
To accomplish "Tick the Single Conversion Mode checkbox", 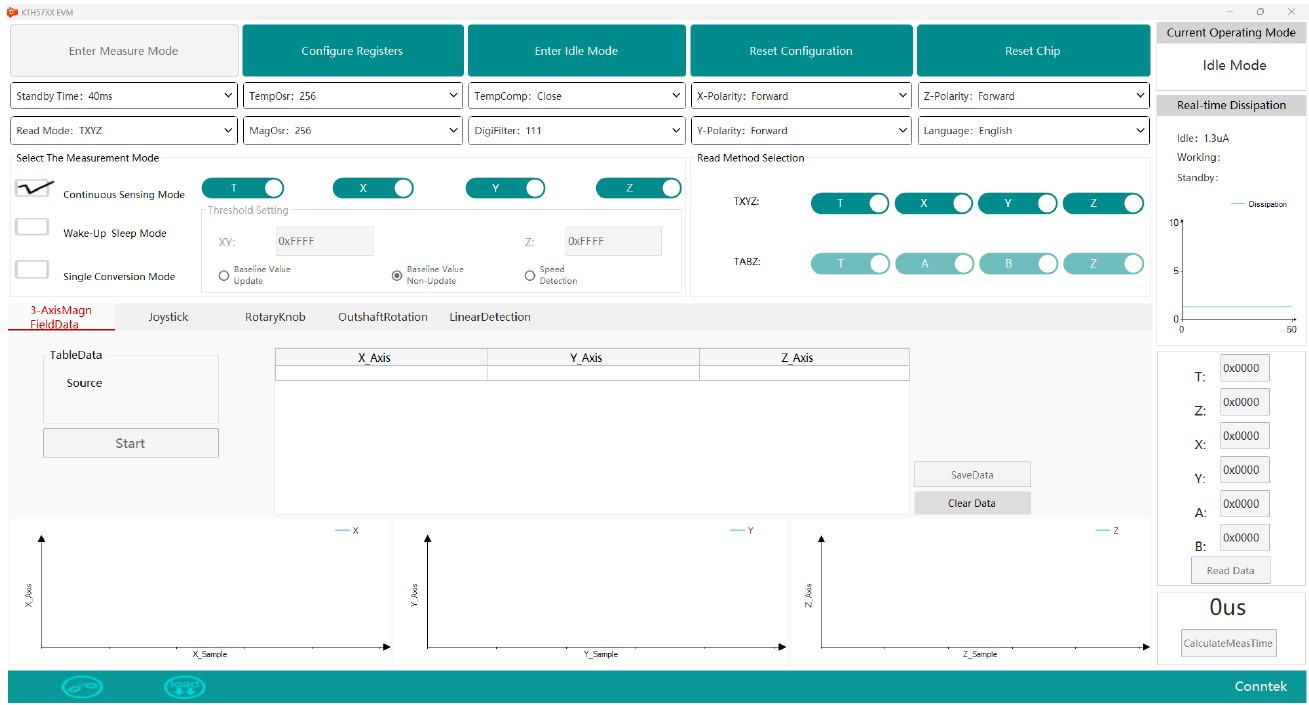I will (33, 269).
